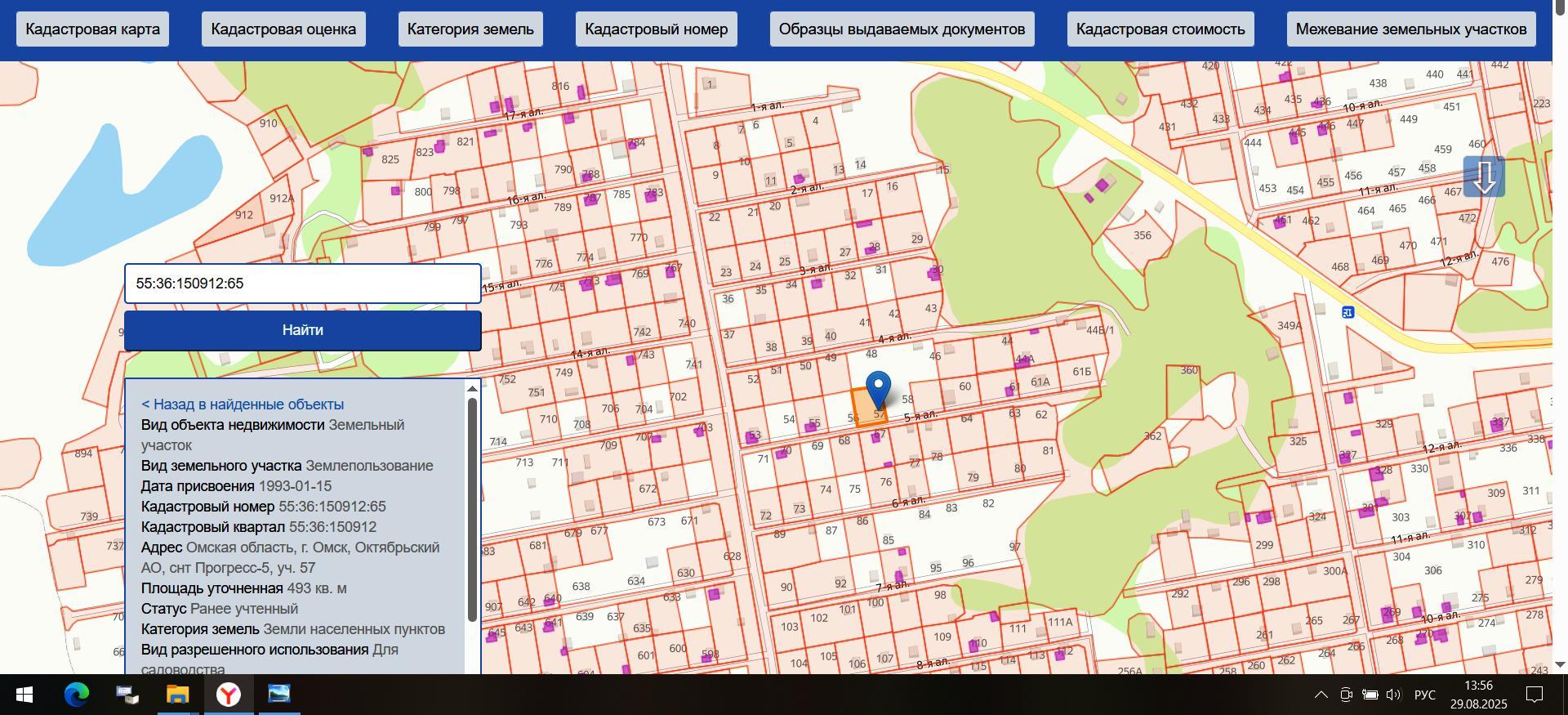The width and height of the screenshot is (1568, 715).
Task: Open the Кадастровая карта menu item
Action: pos(92,29)
